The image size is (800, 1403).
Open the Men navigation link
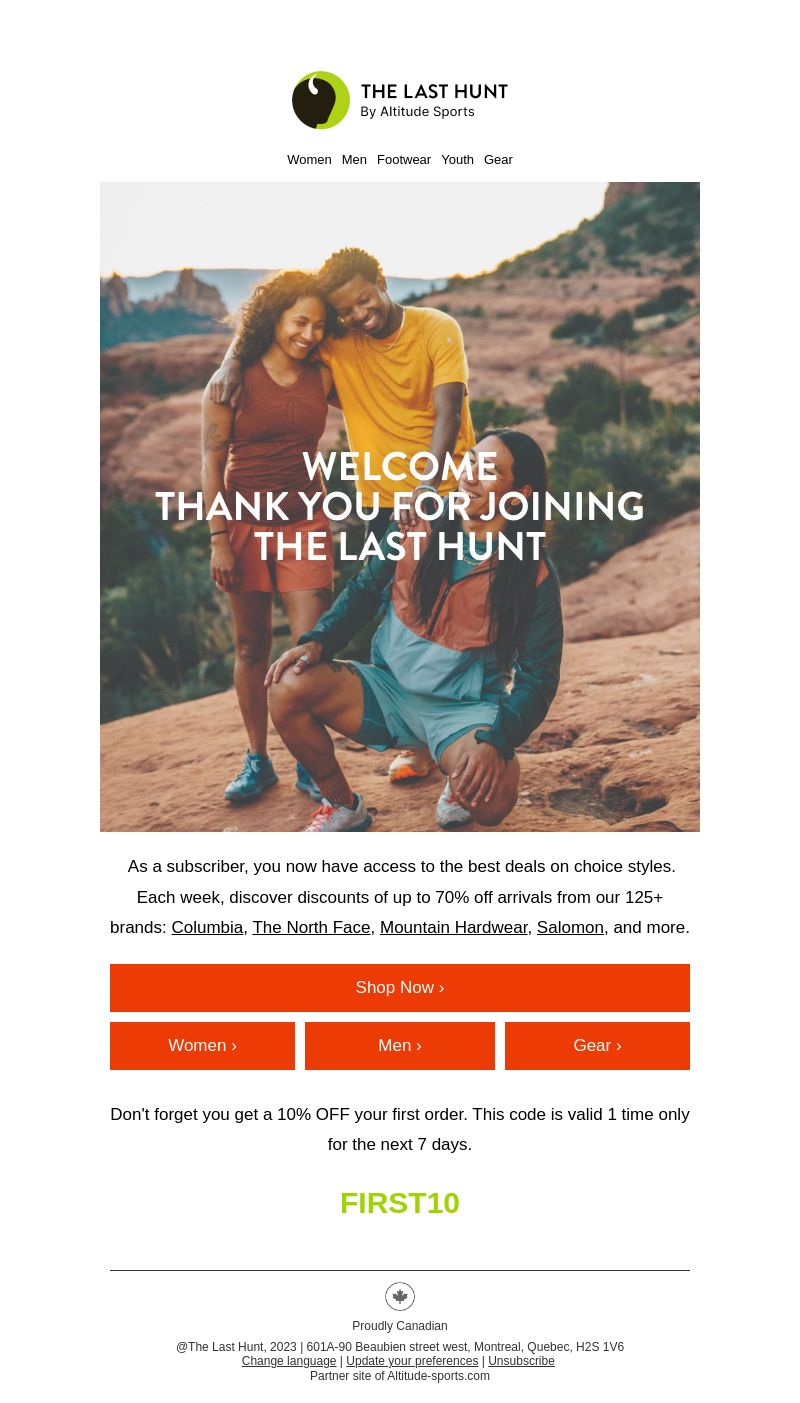tap(354, 160)
